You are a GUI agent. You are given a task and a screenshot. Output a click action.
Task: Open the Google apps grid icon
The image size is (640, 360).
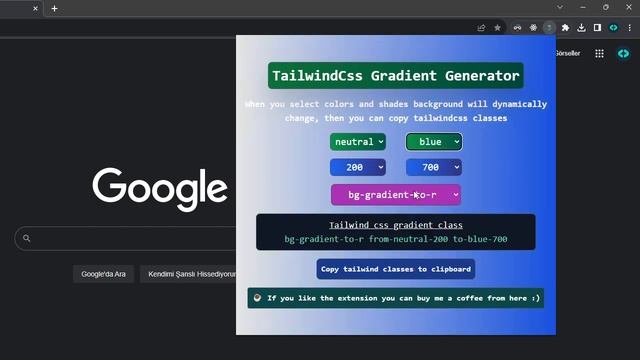tap(599, 53)
